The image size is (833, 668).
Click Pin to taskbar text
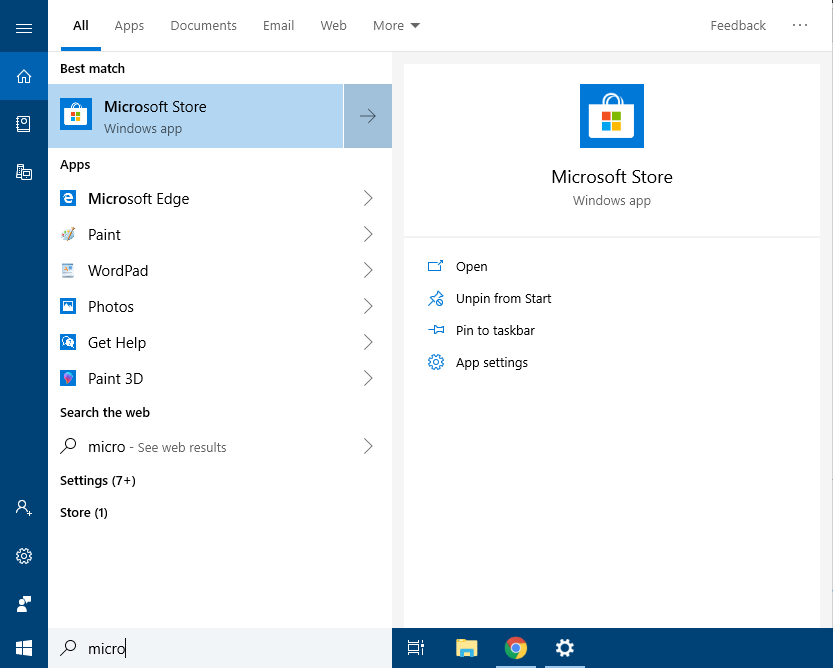pyautogui.click(x=495, y=331)
